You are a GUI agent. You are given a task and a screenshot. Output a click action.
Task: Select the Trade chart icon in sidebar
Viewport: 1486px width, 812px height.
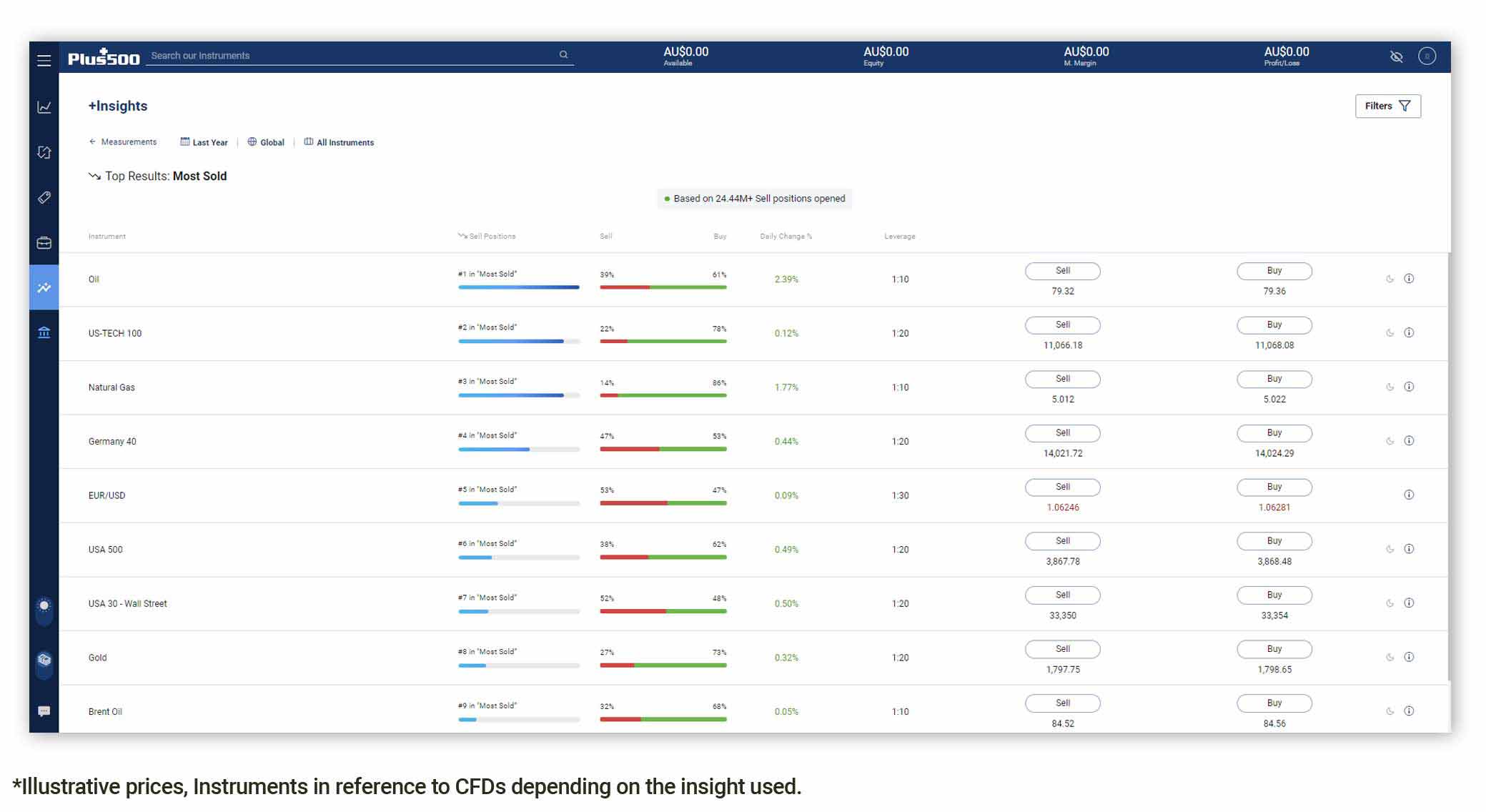(44, 106)
